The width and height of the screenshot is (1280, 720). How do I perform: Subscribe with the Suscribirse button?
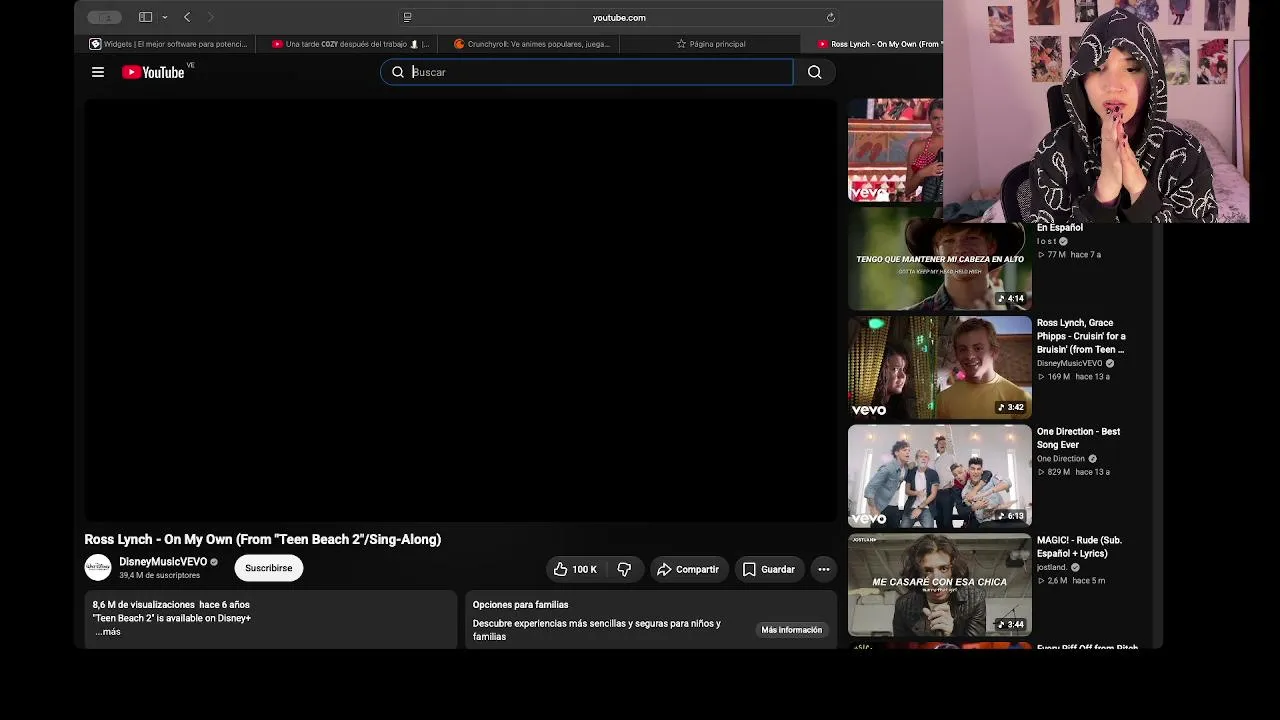pyautogui.click(x=269, y=568)
